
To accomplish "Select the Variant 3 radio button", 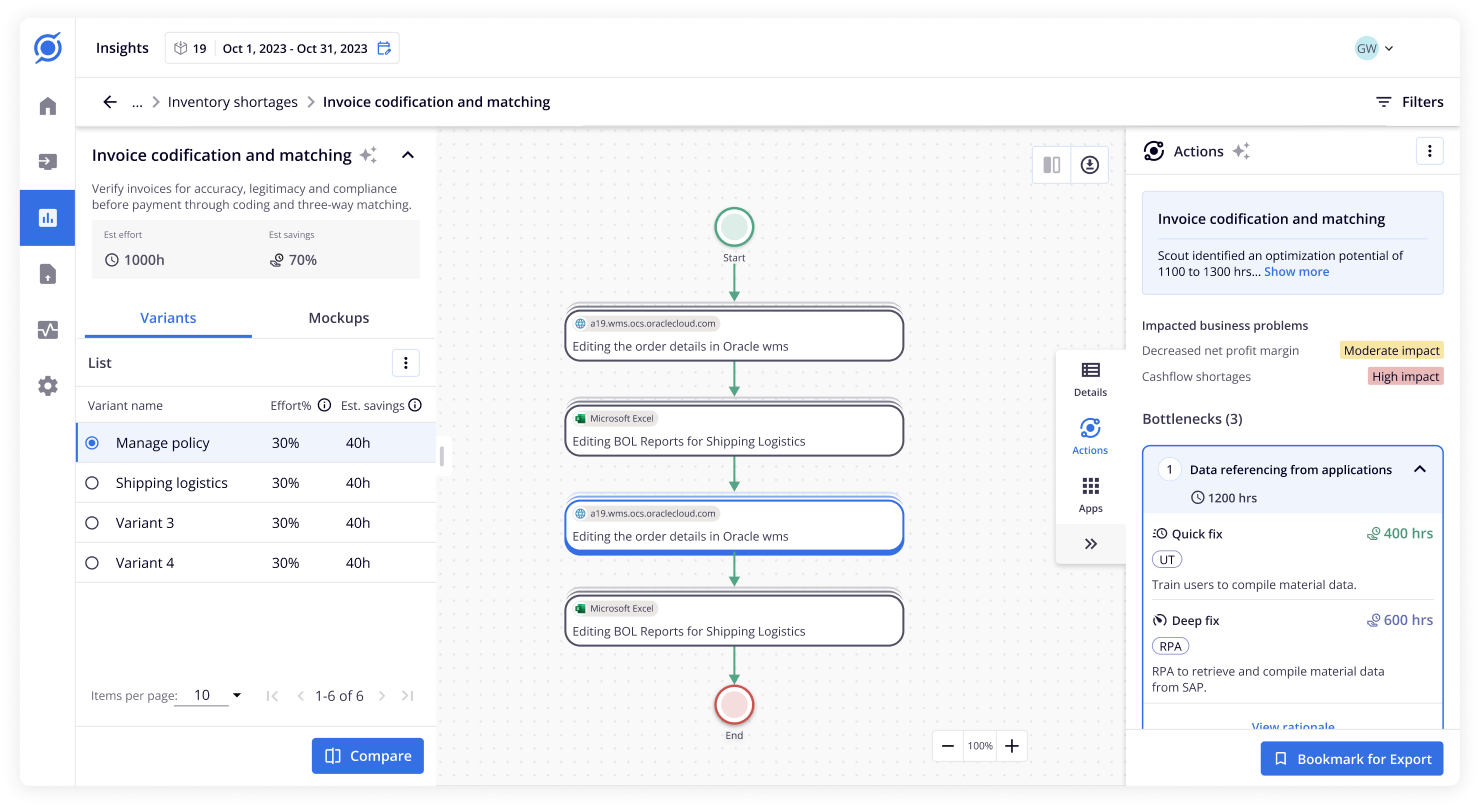I will tap(92, 522).
